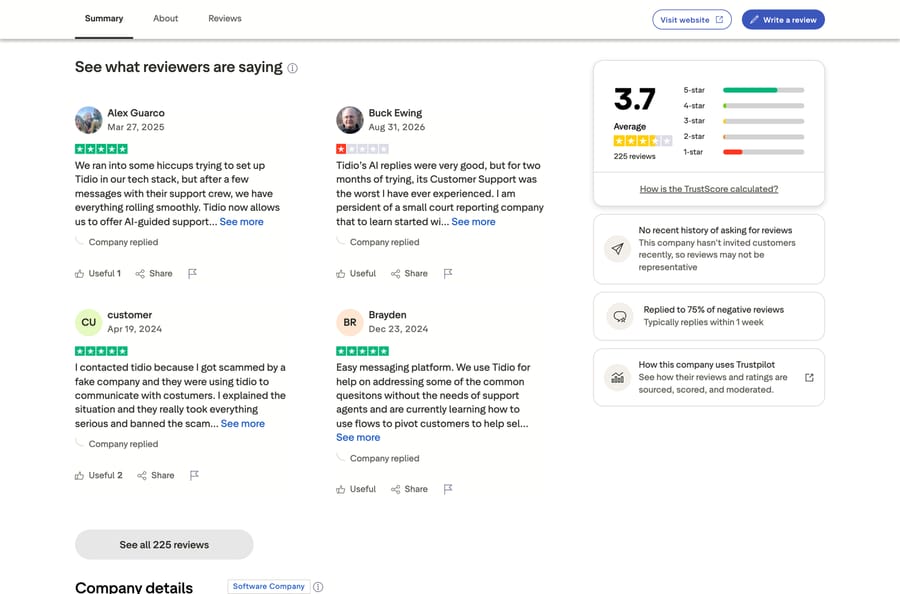This screenshot has width=900, height=594.
Task: Open Alex Guarco's profile picture
Action: (x=88, y=120)
